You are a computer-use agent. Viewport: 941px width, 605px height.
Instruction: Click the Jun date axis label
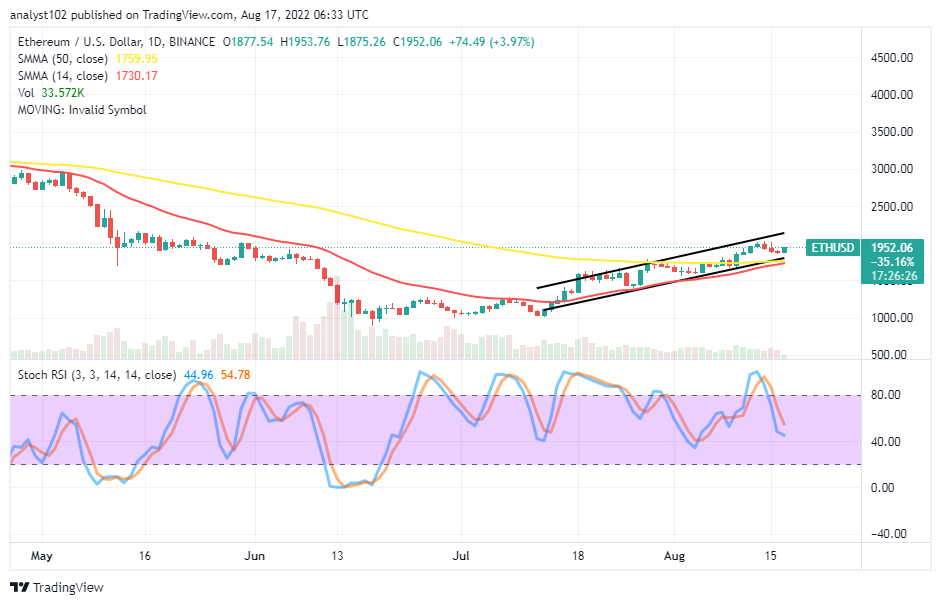(x=254, y=556)
